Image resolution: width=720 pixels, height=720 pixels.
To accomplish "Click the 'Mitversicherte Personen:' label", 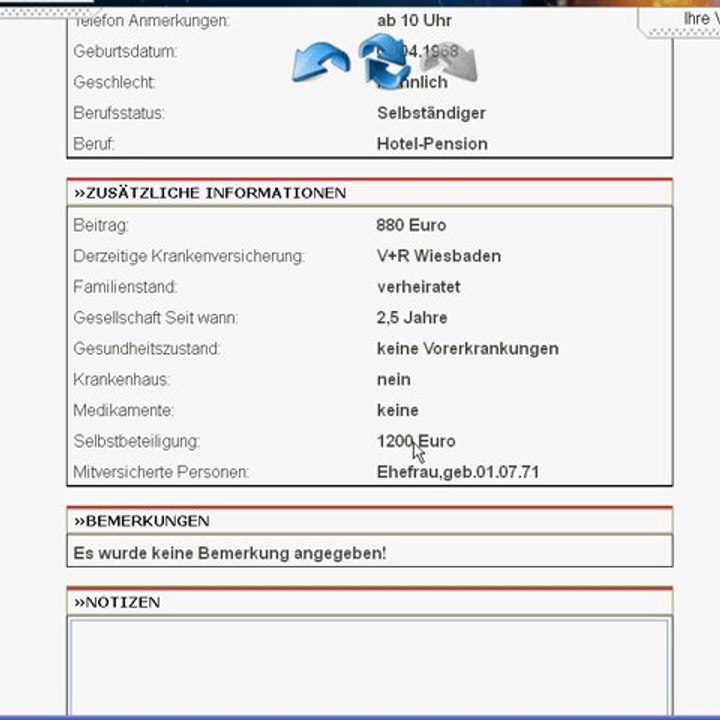I will (x=161, y=472).
